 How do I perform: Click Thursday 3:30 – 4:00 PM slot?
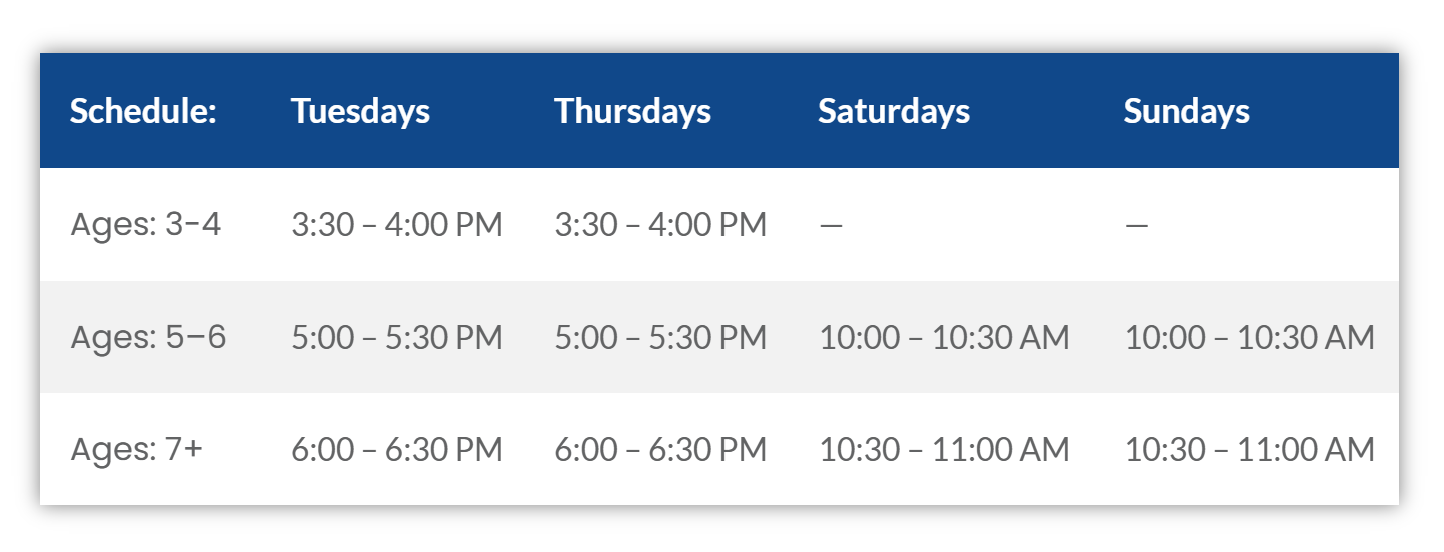point(660,225)
